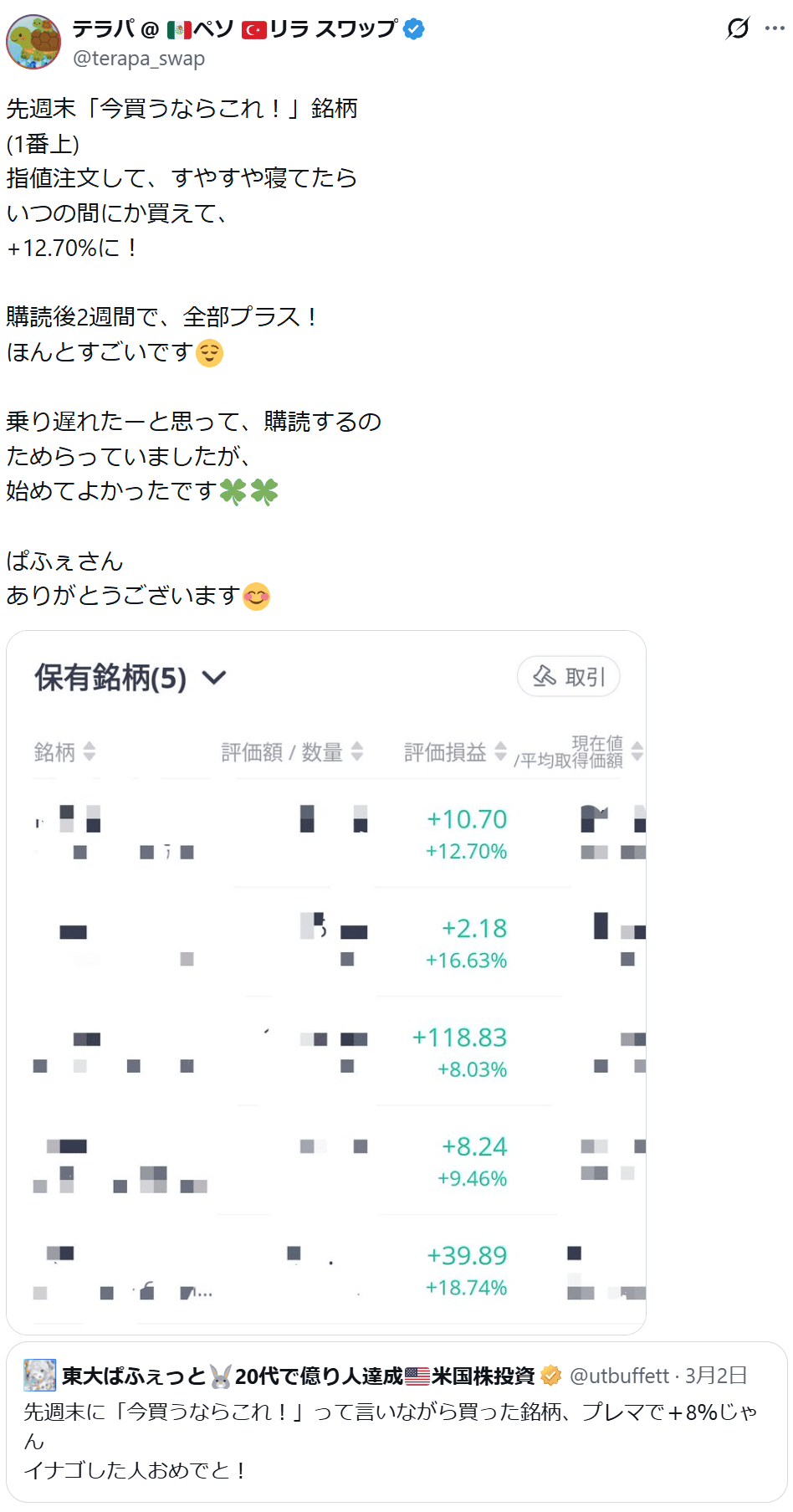
Task: Sort by 現在値/平均取得価額 arrows
Action: 637,751
